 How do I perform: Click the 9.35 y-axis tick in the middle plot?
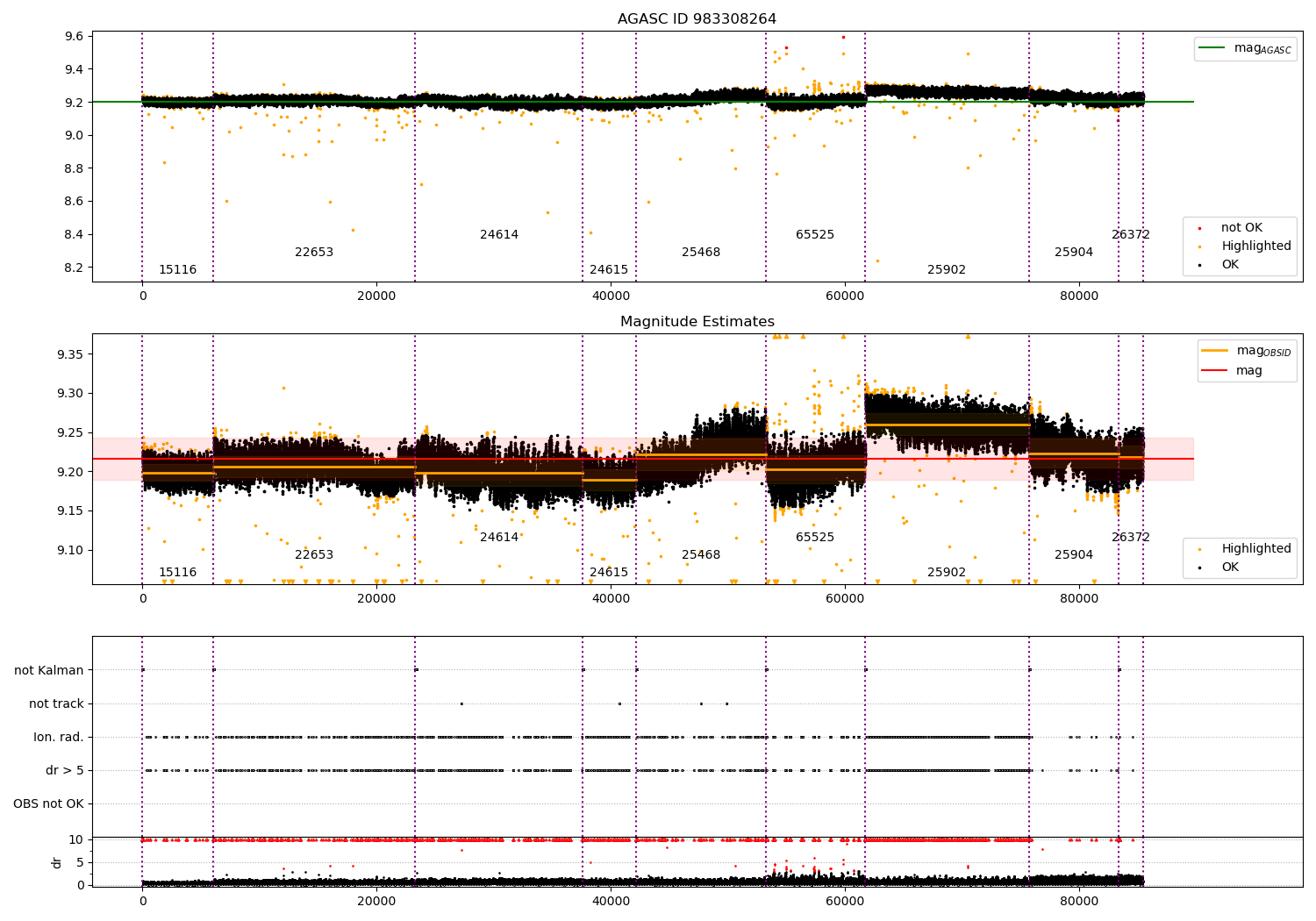point(71,354)
